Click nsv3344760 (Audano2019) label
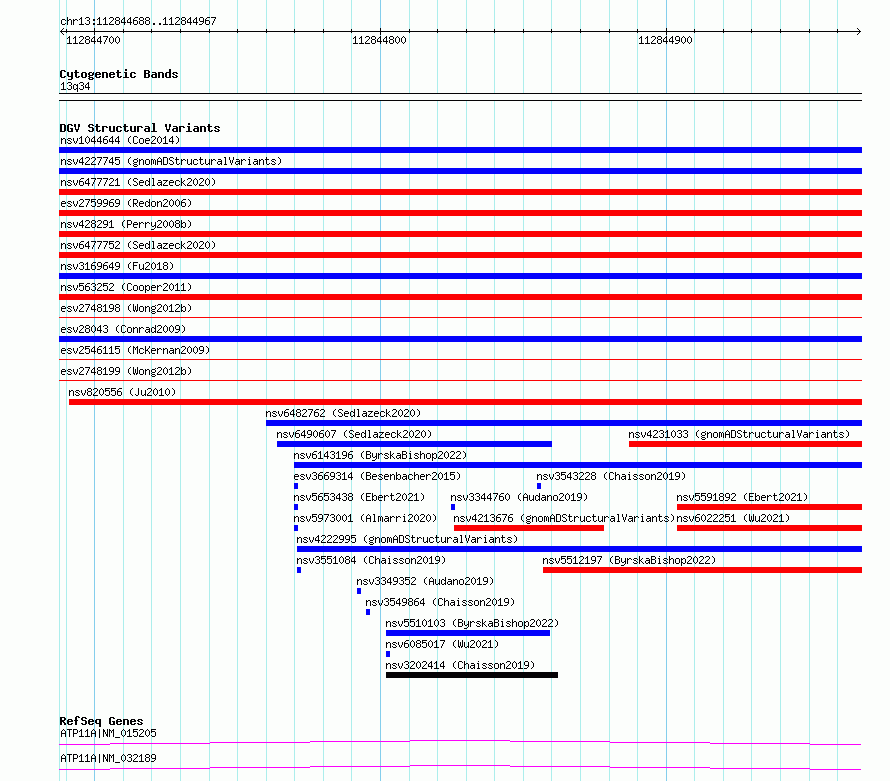The image size is (890, 781). (x=519, y=497)
